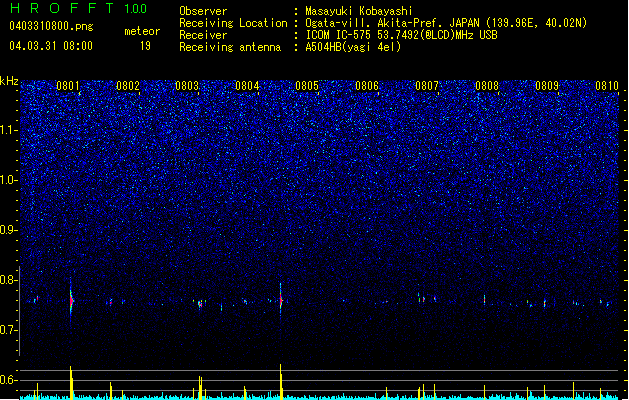Click receiver text ICOM IC-575 53.7492
Image resolution: width=629 pixels, height=400 pixels.
[360, 35]
